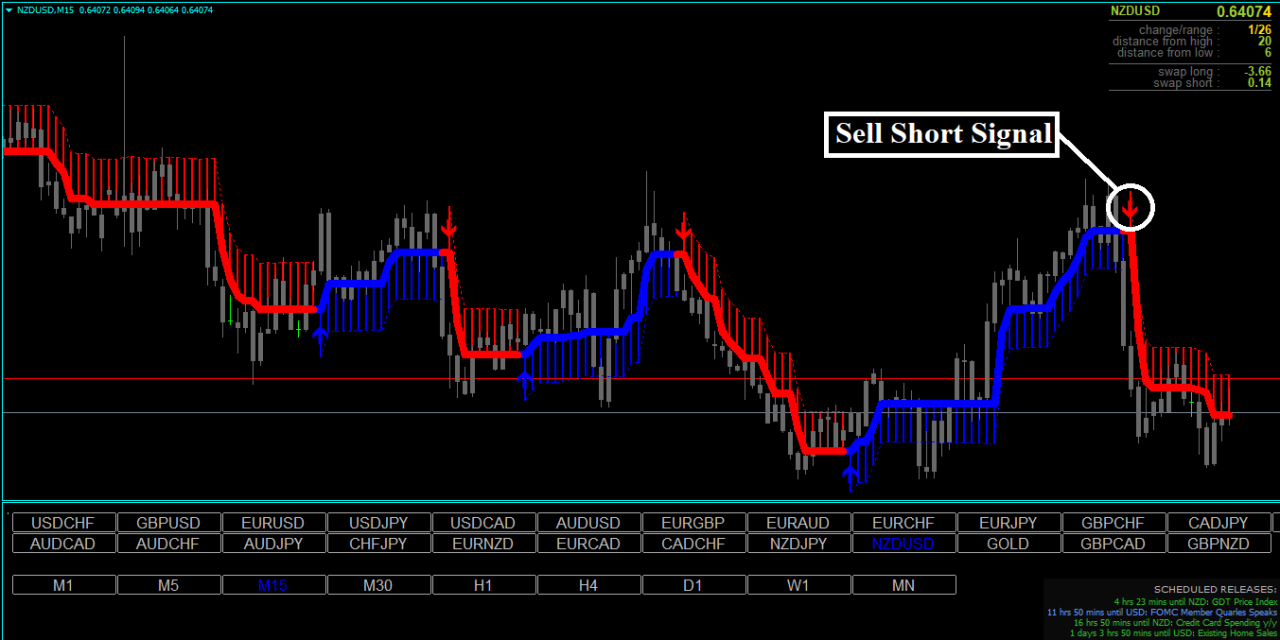This screenshot has height=640, width=1280.
Task: Switch to GBPNZD
Action: [x=1219, y=544]
